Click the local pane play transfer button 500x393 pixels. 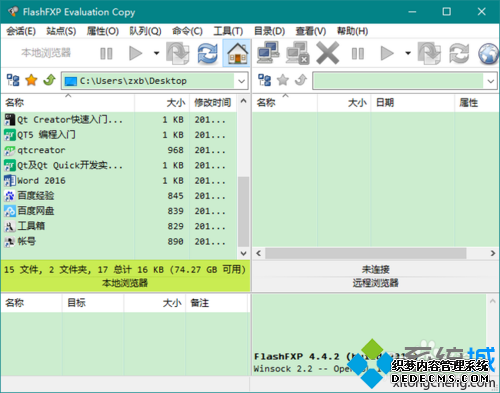click(136, 53)
